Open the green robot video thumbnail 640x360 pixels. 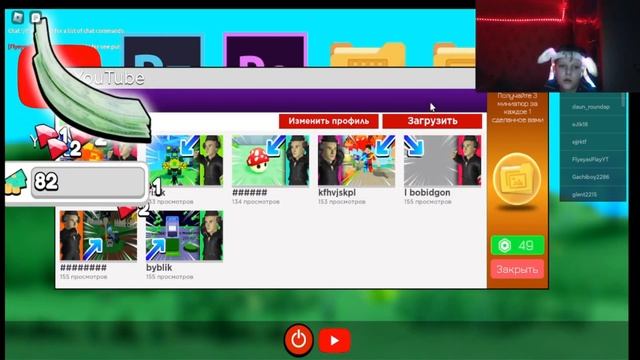tap(184, 160)
